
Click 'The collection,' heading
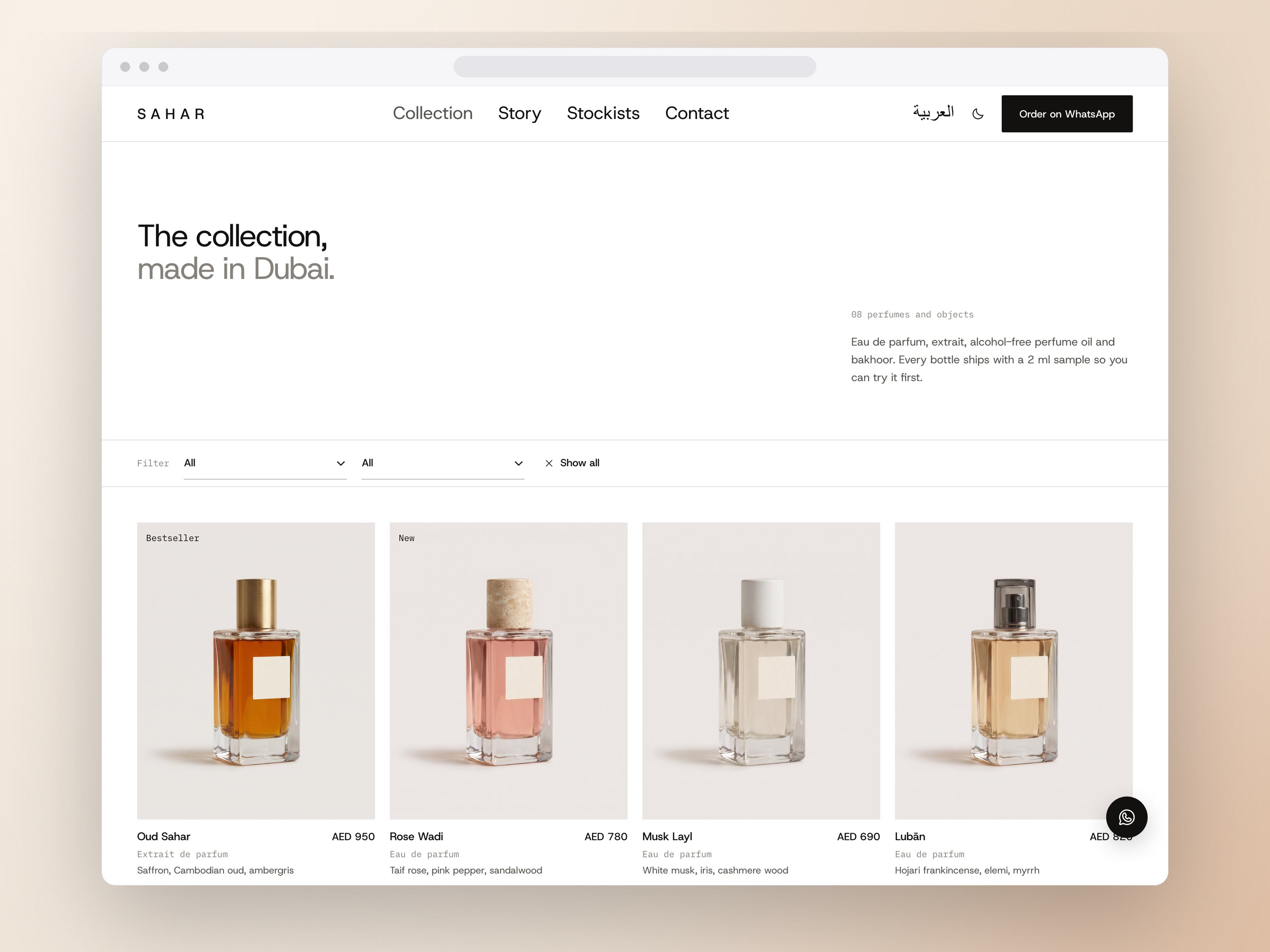click(233, 236)
